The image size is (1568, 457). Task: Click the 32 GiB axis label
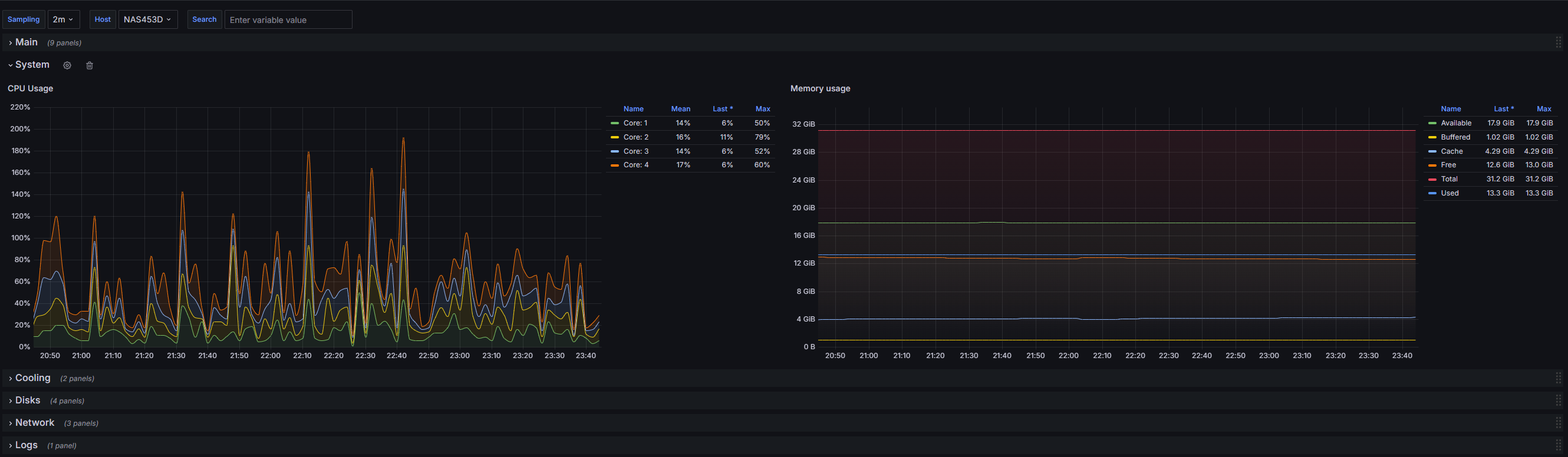[x=803, y=124]
